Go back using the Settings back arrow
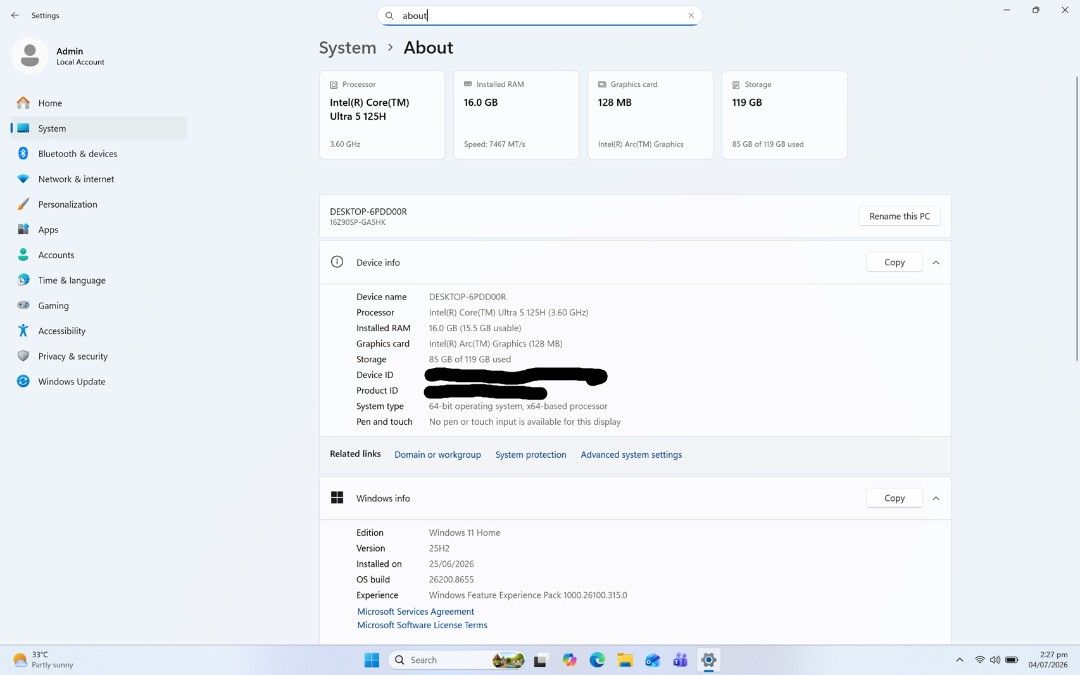The width and height of the screenshot is (1080, 675). click(15, 15)
